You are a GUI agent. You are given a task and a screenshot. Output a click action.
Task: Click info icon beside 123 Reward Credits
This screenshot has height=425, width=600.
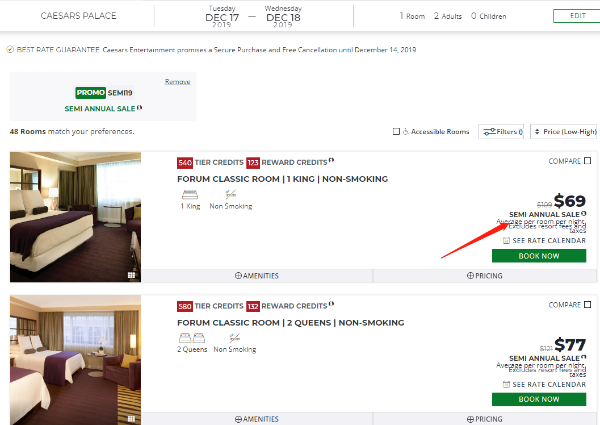tap(331, 160)
